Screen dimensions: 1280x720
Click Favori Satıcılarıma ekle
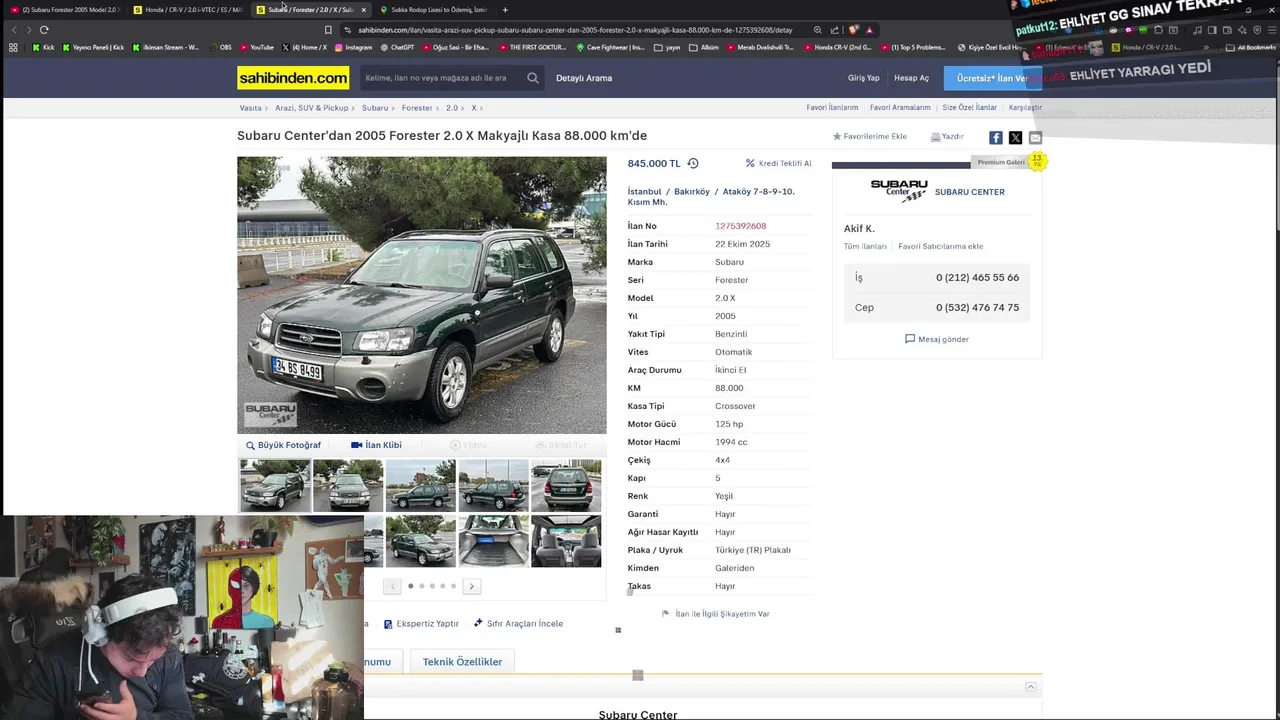[x=940, y=246]
